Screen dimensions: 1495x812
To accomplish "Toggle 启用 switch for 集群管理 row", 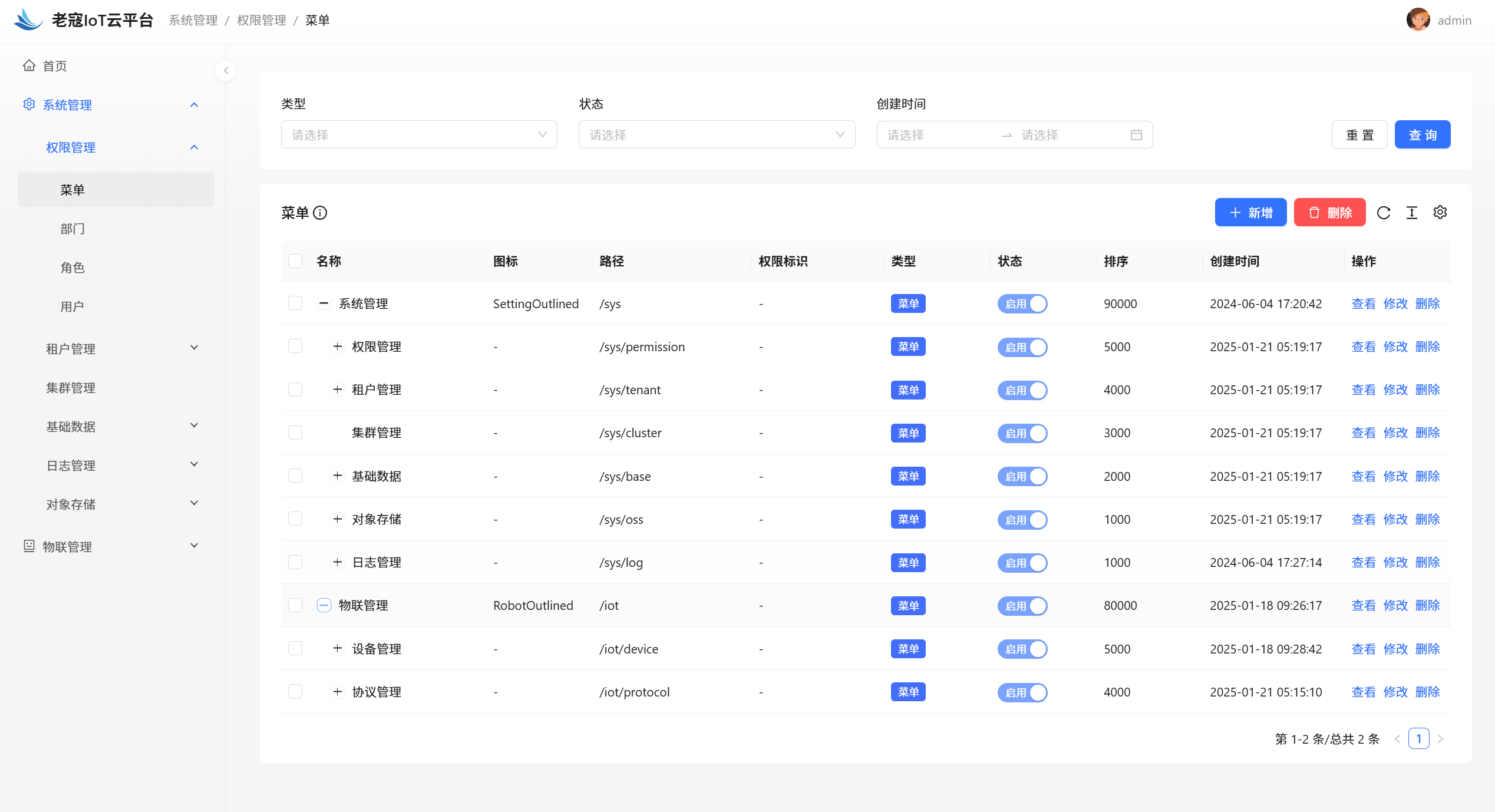I will [1022, 433].
